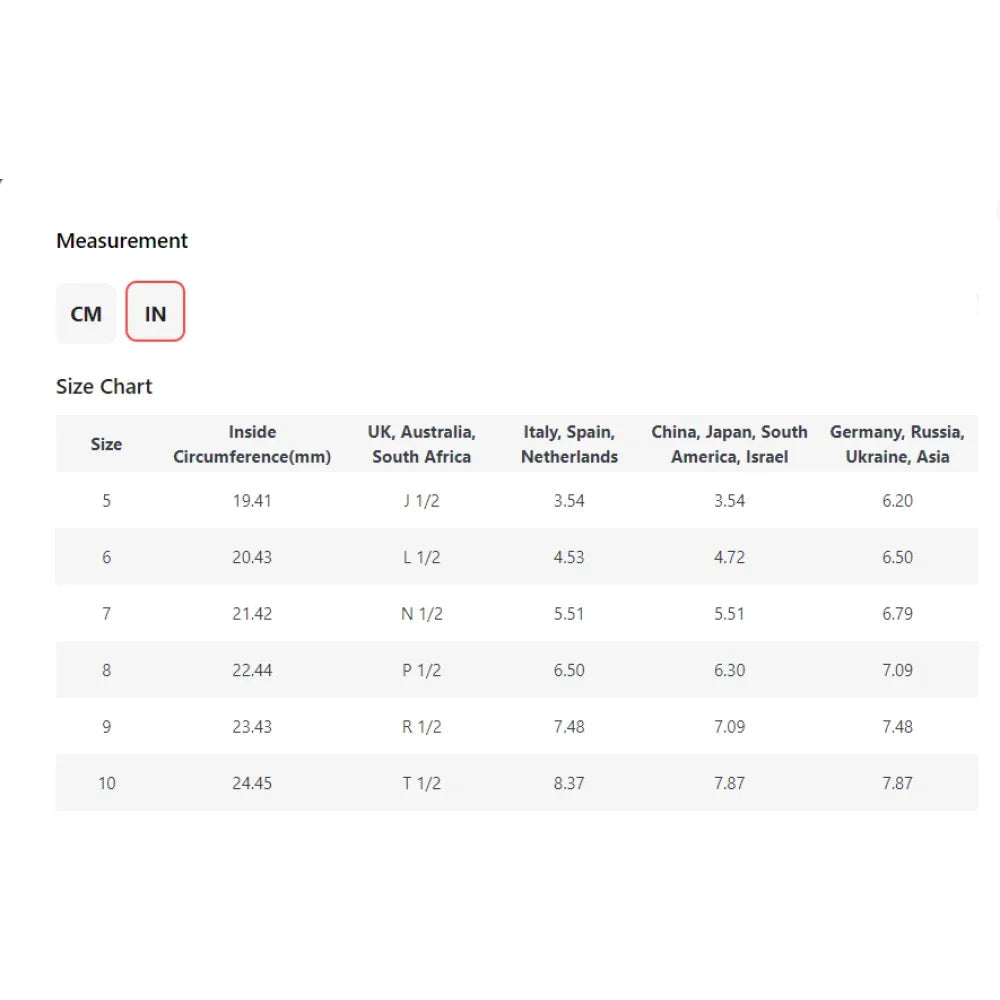Click the J 1/2 UK size cell
Screen dimensions: 1000x1000
pos(421,501)
